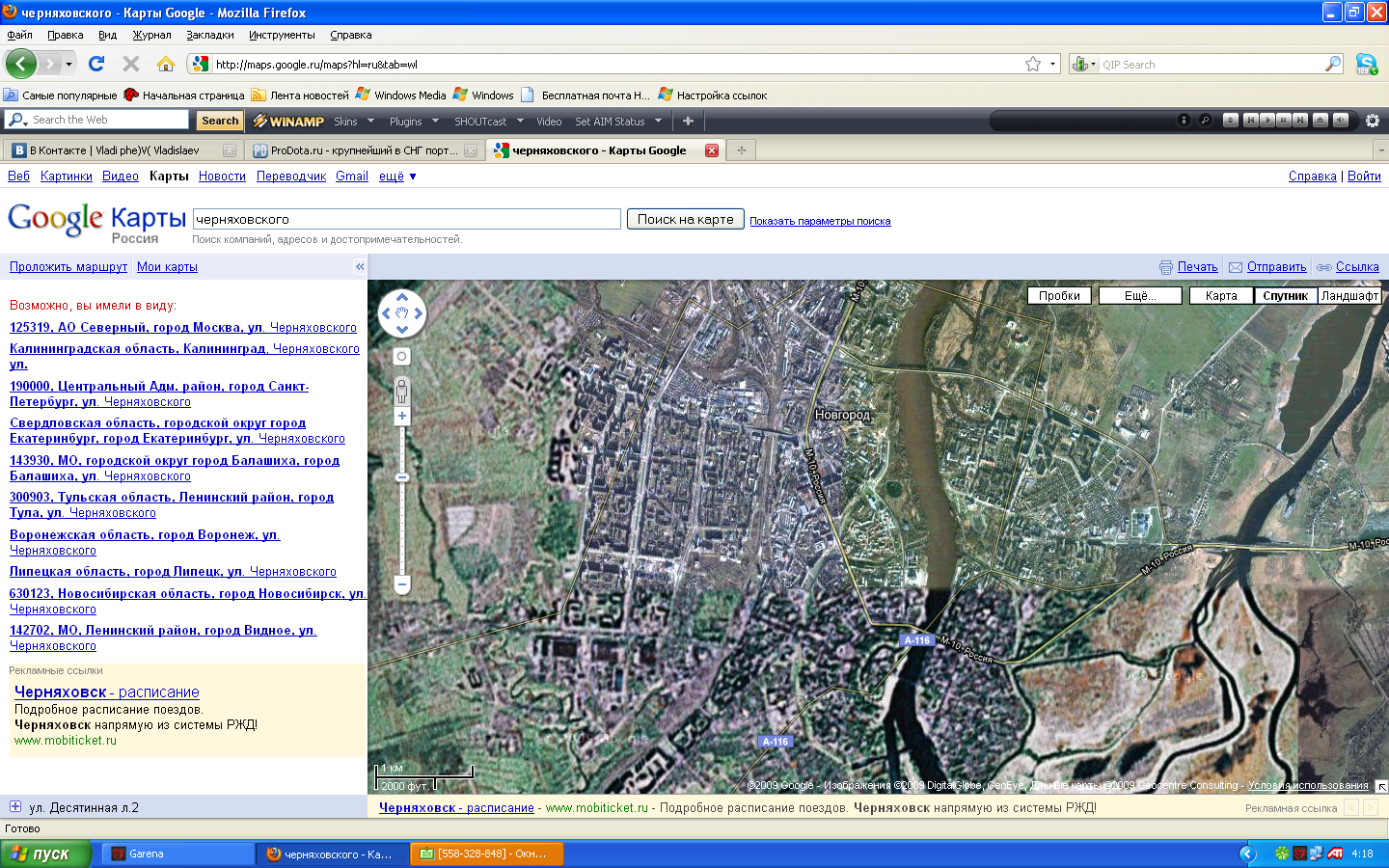Switch to the В Контакте tab

122,150
